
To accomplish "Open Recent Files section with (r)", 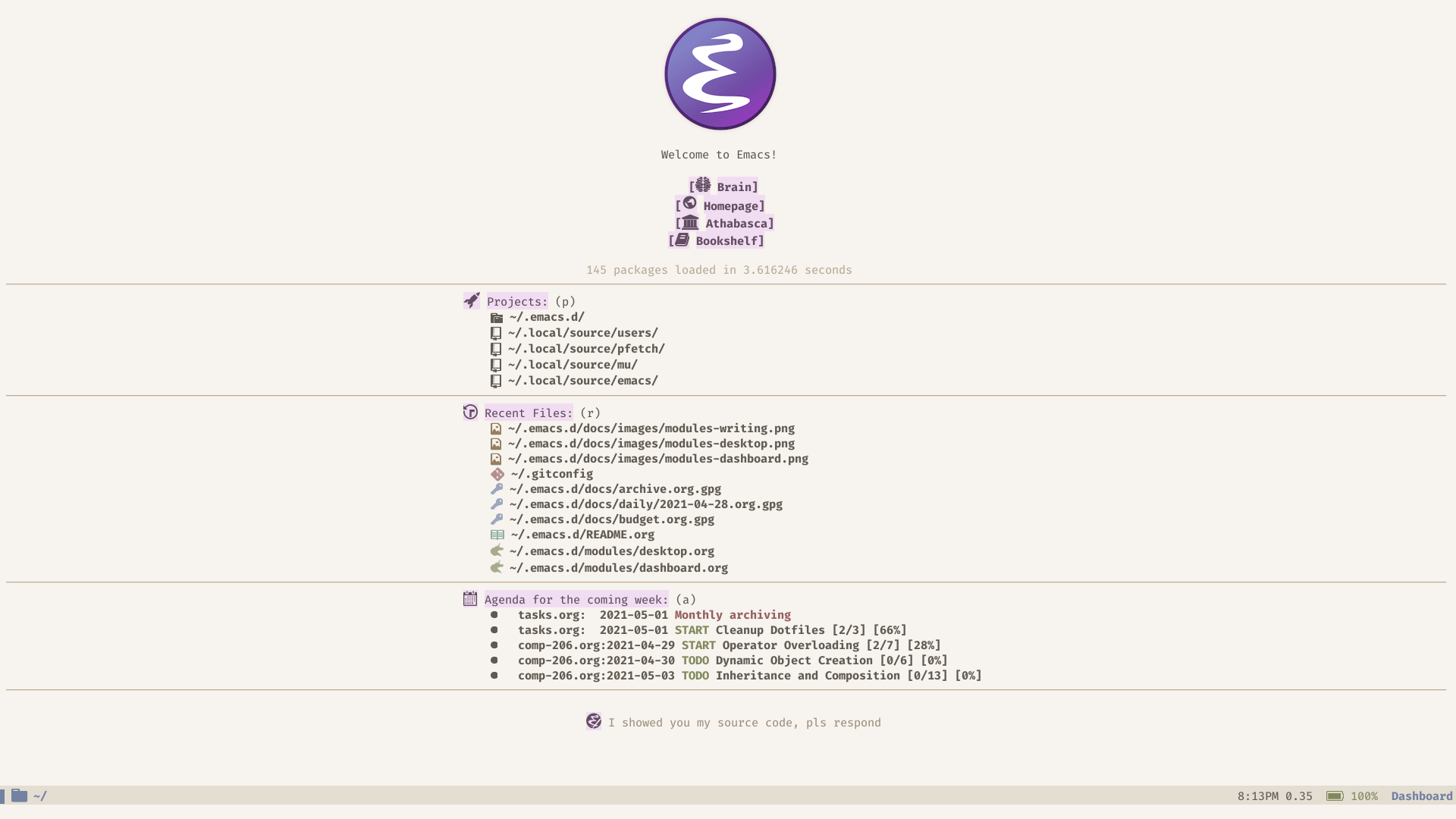I will (x=528, y=412).
